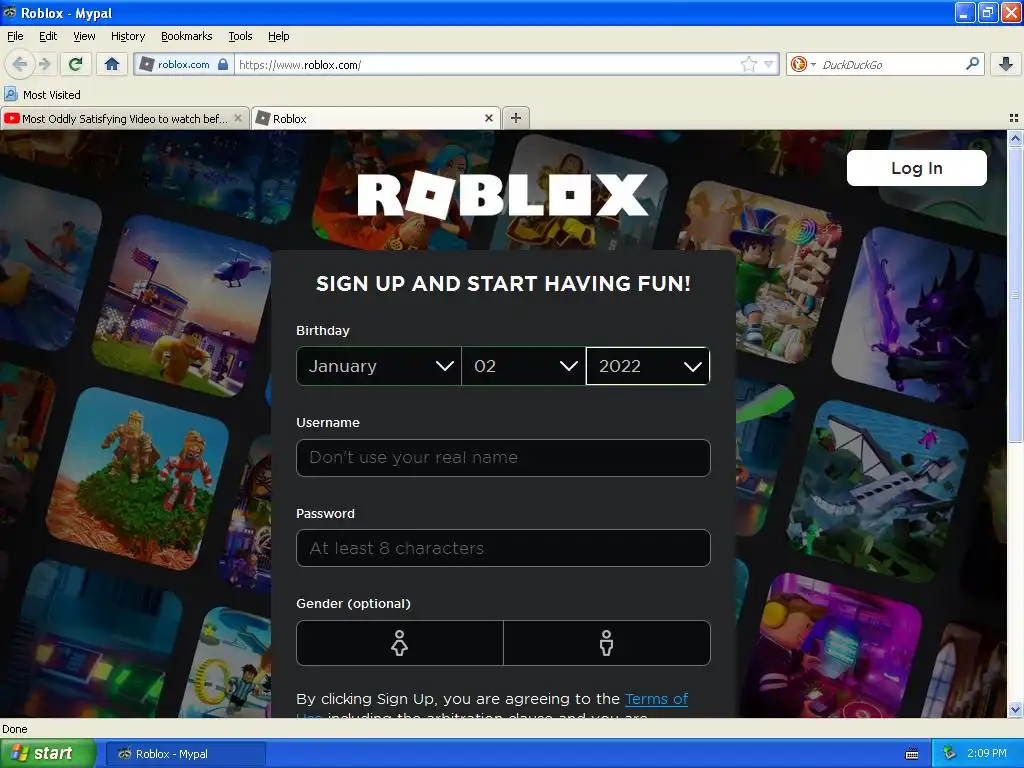
Task: Expand the birthday day dropdown 02
Action: click(524, 366)
